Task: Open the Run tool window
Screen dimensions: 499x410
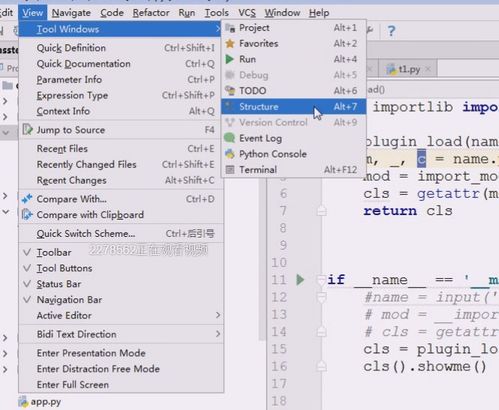Action: (x=293, y=59)
